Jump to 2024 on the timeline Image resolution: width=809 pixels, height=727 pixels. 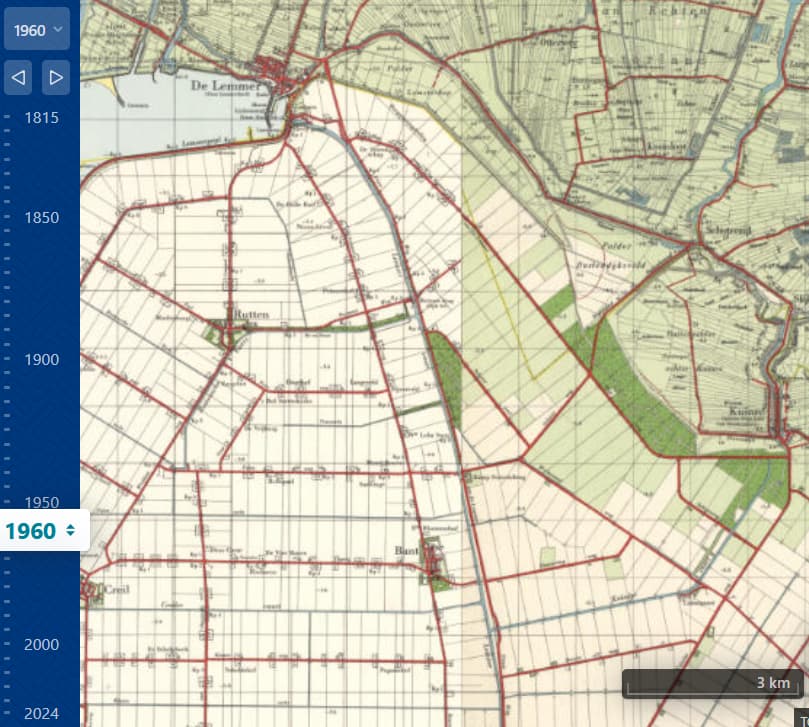(x=42, y=714)
